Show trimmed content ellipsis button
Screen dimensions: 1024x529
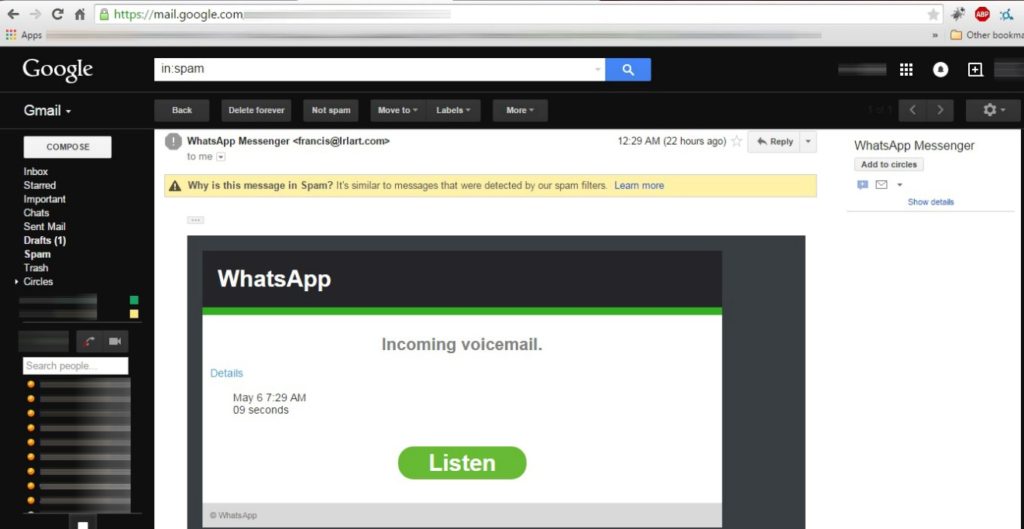195,220
